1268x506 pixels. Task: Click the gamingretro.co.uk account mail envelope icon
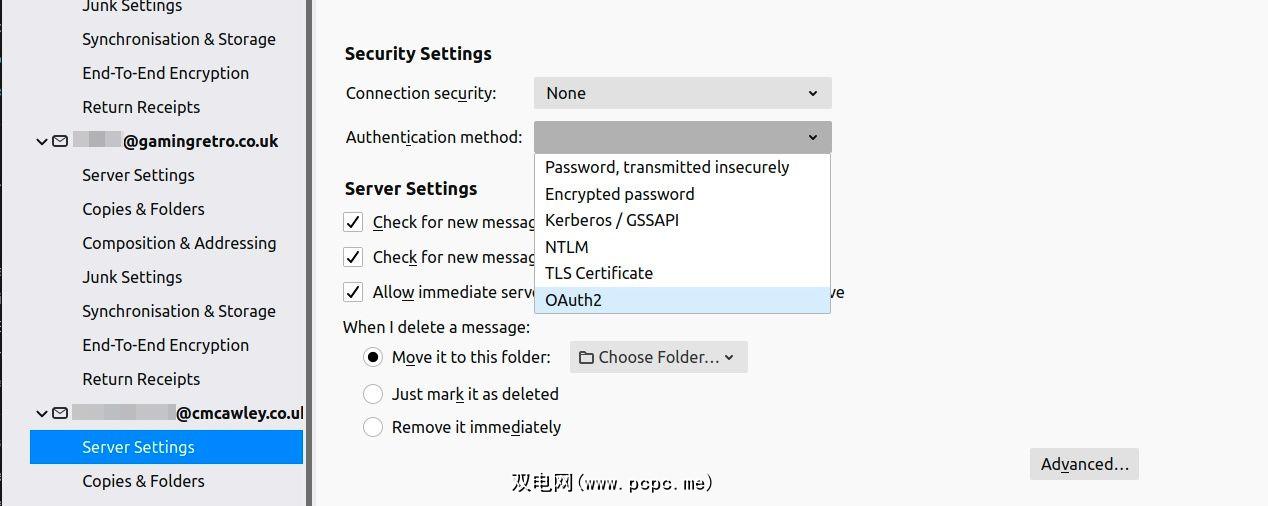(x=60, y=141)
